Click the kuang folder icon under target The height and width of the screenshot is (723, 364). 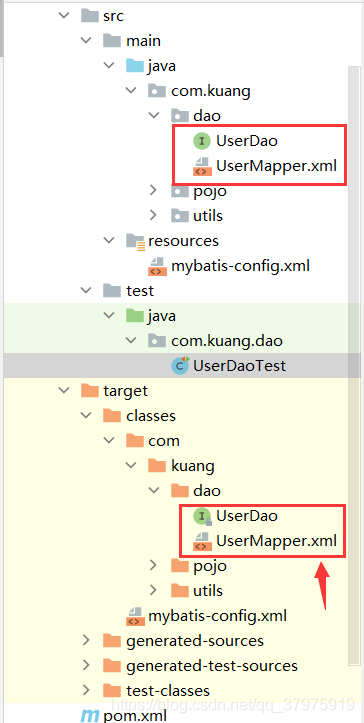157,466
